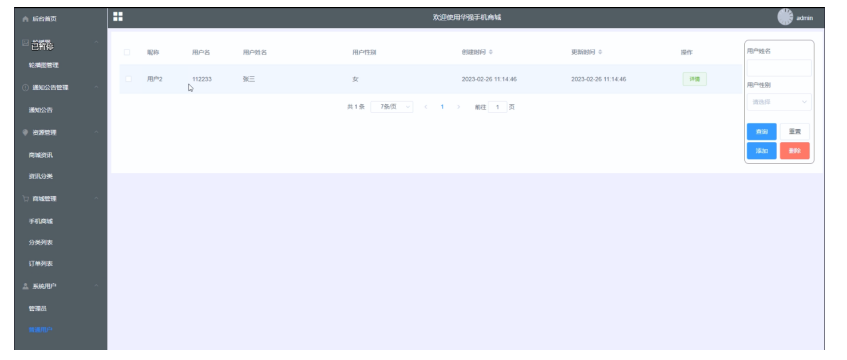The width and height of the screenshot is (847, 360).
Task: Click the 用户姓名 column header
Action: click(x=254, y=52)
